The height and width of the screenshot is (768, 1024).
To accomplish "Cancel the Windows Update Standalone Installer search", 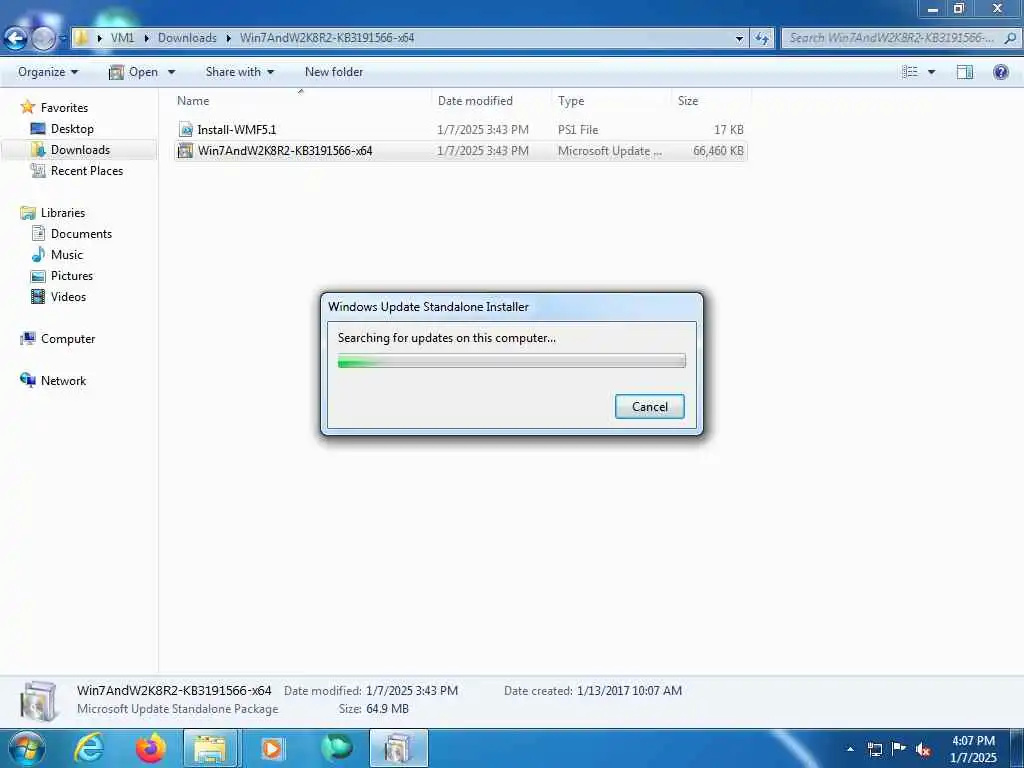I will pyautogui.click(x=649, y=407).
